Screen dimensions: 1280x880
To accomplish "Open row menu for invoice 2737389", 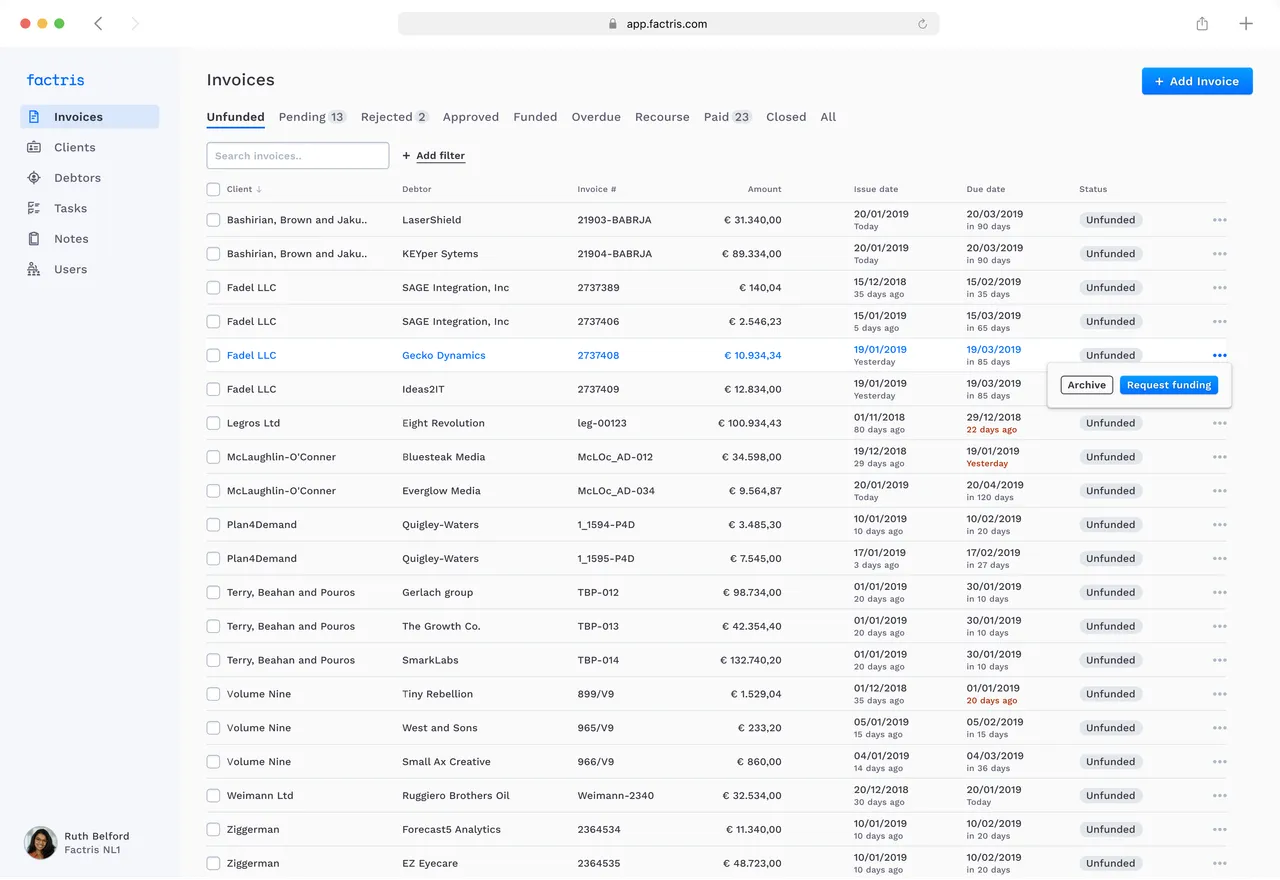I will [1219, 288].
